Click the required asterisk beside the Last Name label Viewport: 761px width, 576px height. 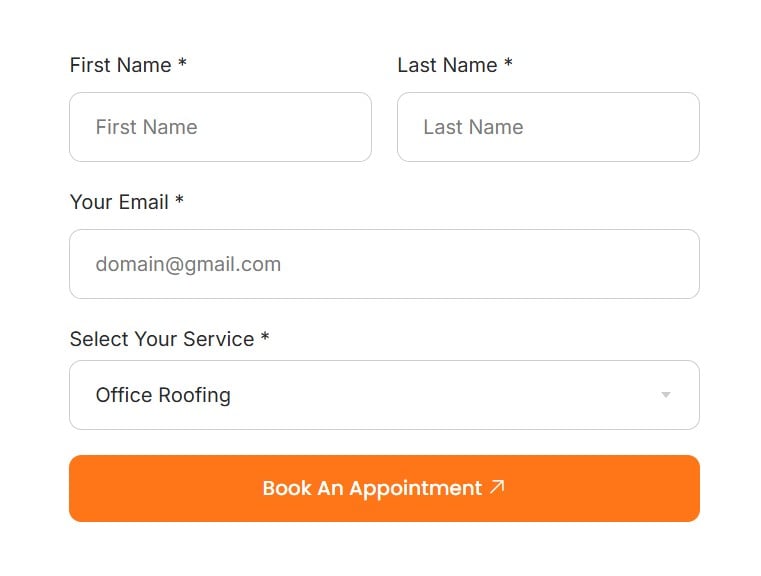point(508,63)
